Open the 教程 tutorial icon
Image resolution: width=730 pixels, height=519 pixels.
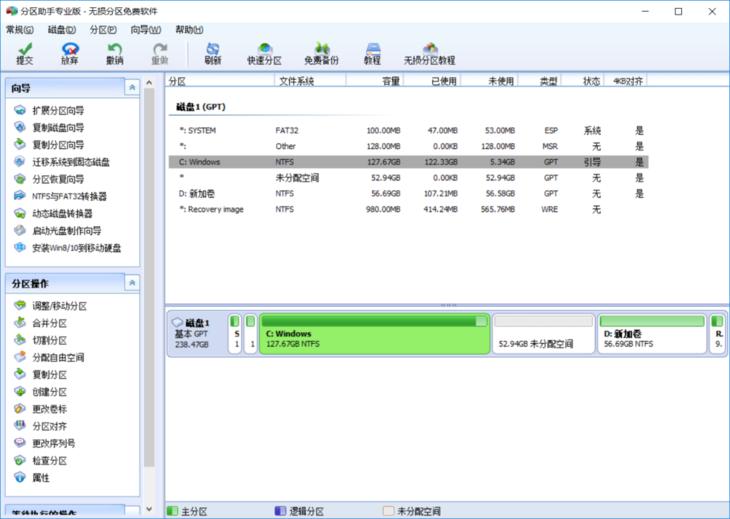pos(372,54)
